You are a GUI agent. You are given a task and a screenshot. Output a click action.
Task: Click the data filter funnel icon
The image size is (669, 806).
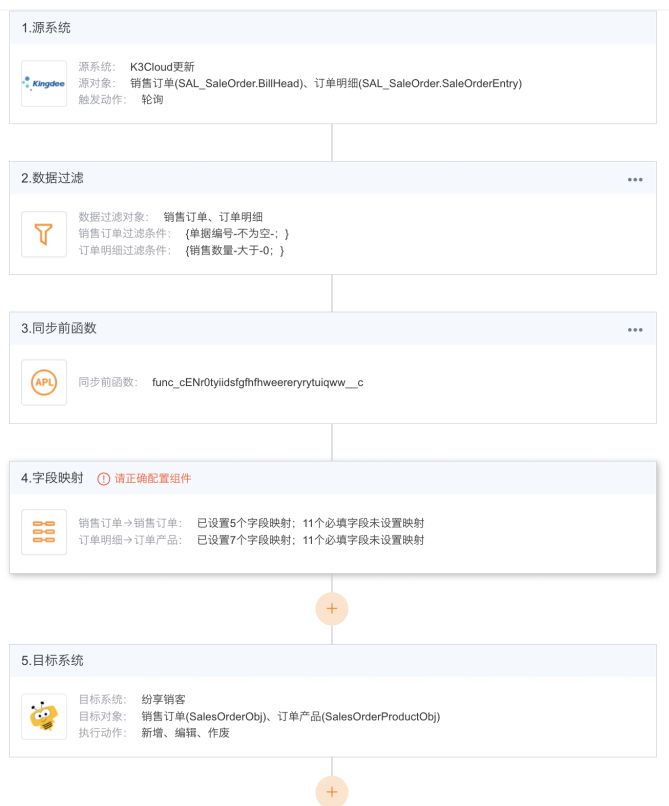point(44,233)
